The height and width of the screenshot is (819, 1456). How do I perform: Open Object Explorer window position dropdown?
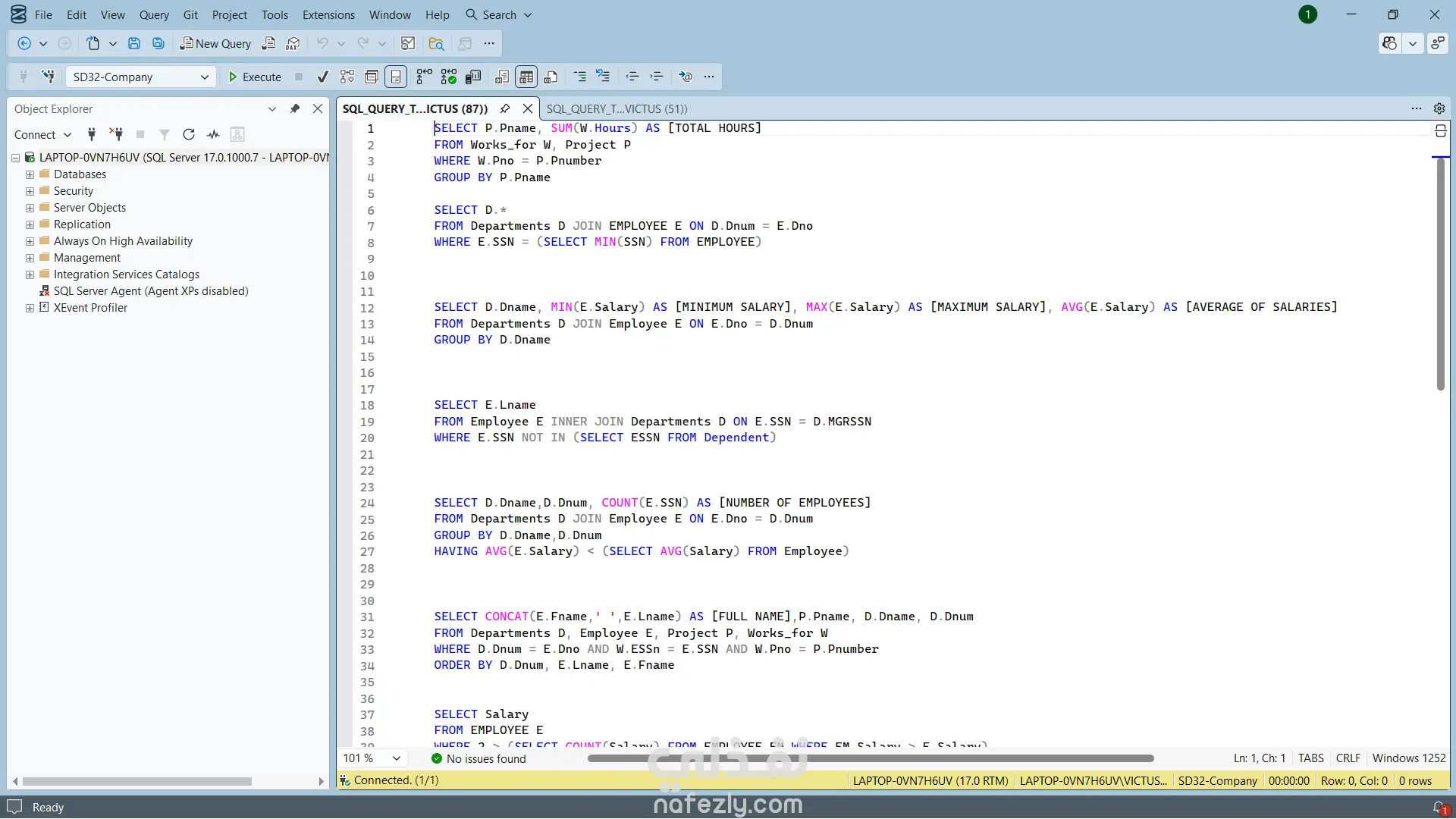click(x=272, y=109)
